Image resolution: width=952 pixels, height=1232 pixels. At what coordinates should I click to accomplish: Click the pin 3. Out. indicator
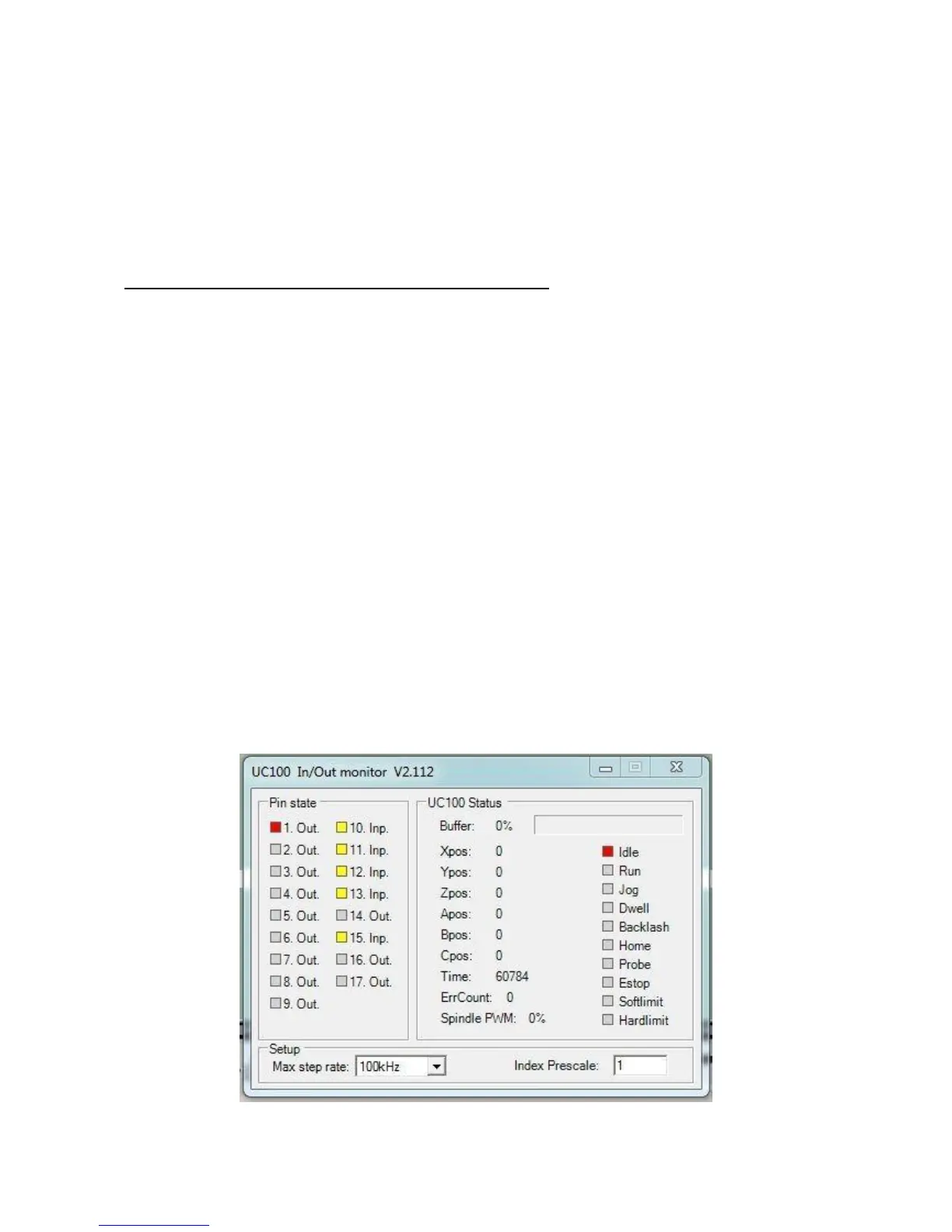pyautogui.click(x=275, y=871)
